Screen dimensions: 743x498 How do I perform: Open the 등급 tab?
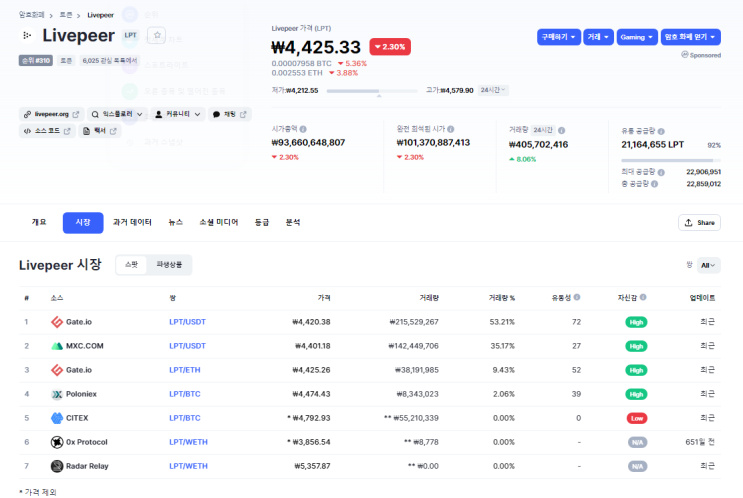[x=262, y=222]
